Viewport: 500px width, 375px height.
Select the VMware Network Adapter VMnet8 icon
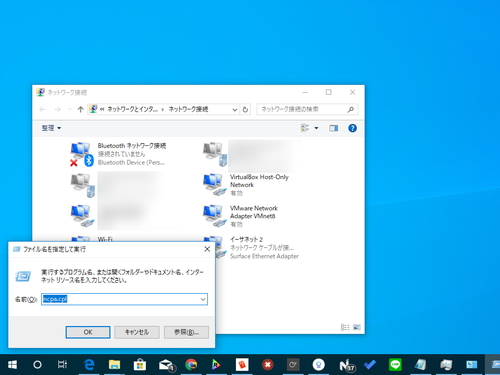(x=215, y=216)
